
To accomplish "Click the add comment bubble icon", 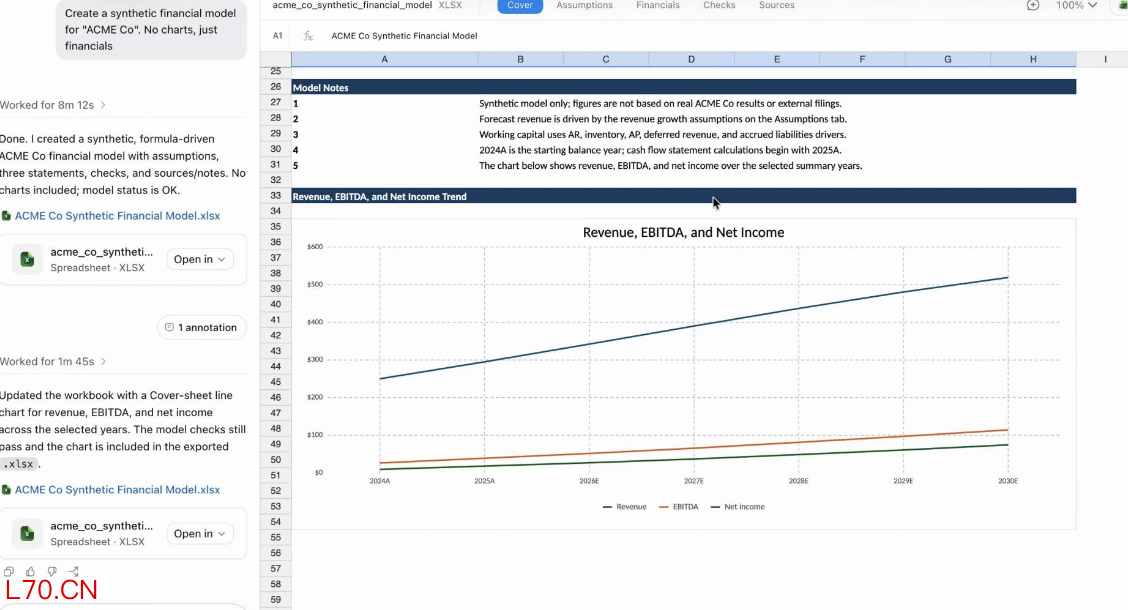I will pyautogui.click(x=1033, y=5).
